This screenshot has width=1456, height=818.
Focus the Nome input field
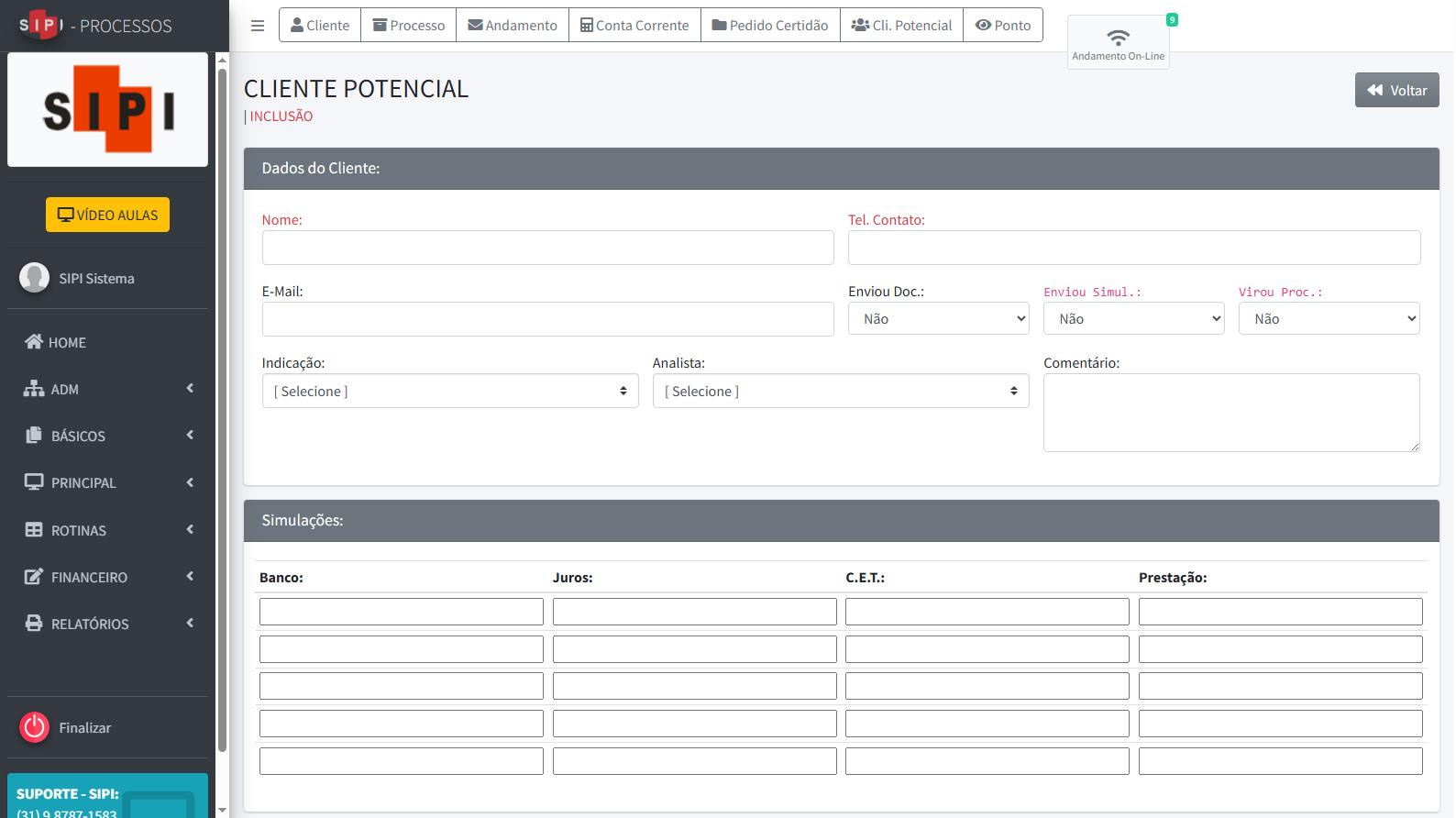click(x=548, y=248)
